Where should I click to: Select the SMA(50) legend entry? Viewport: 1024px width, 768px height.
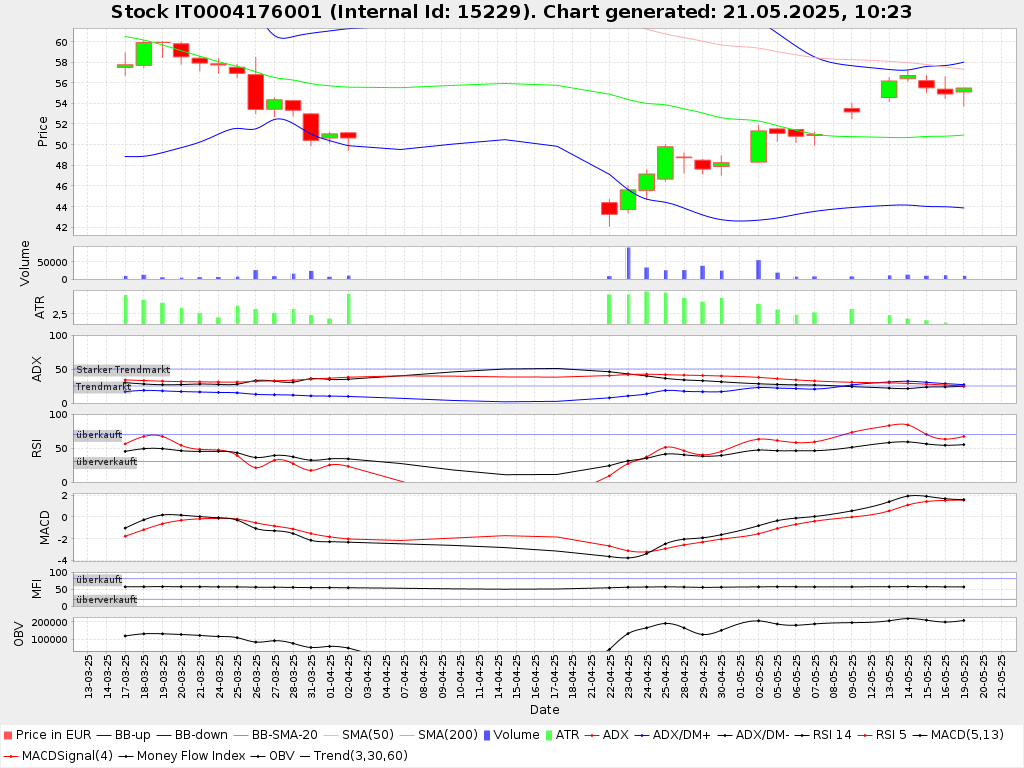coord(359,735)
